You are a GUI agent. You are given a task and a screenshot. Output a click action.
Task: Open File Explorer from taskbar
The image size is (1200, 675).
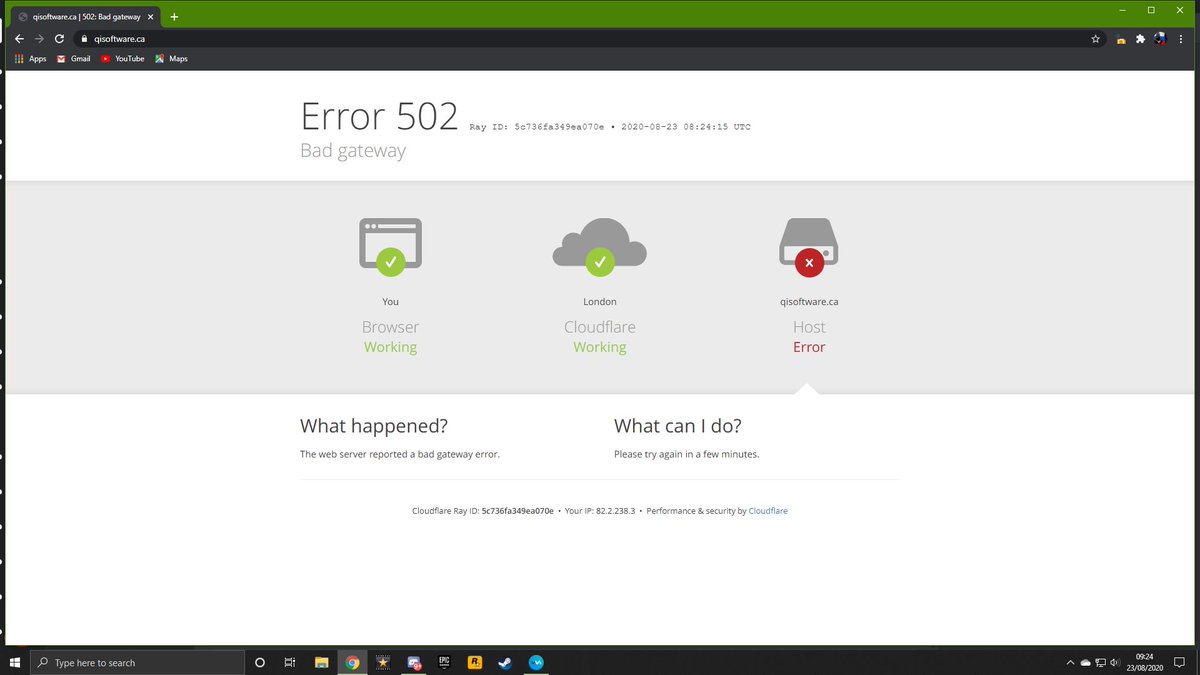coord(322,662)
